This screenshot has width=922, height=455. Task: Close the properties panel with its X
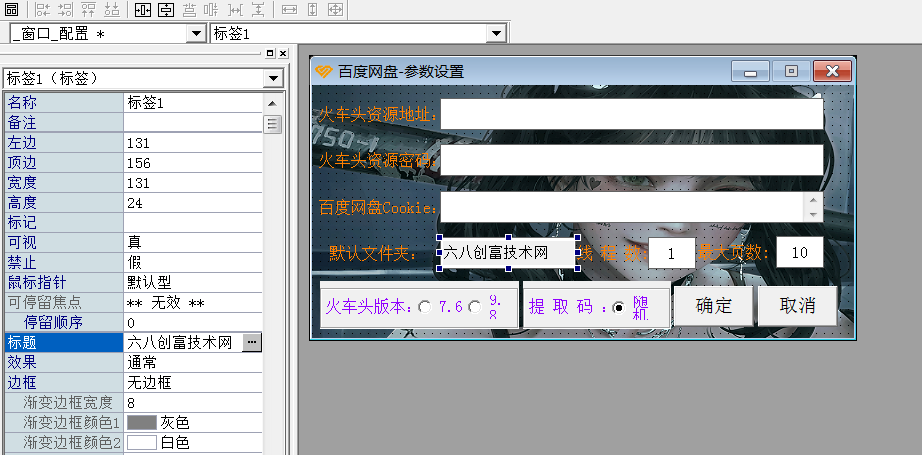283,53
